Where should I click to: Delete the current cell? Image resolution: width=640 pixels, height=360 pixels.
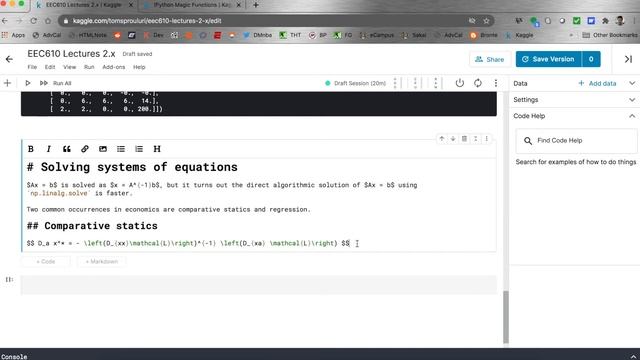coord(464,139)
